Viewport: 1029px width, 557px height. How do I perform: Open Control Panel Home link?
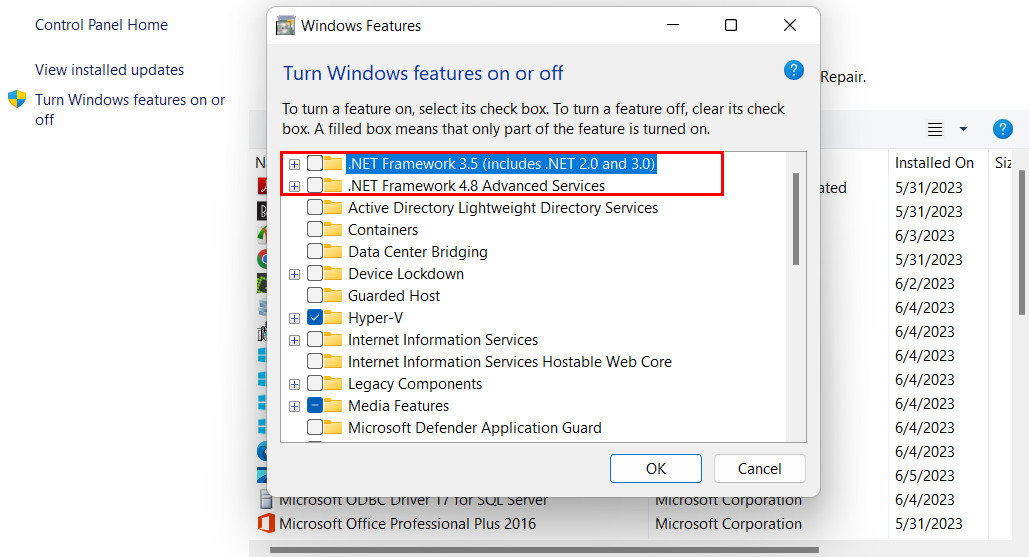101,25
